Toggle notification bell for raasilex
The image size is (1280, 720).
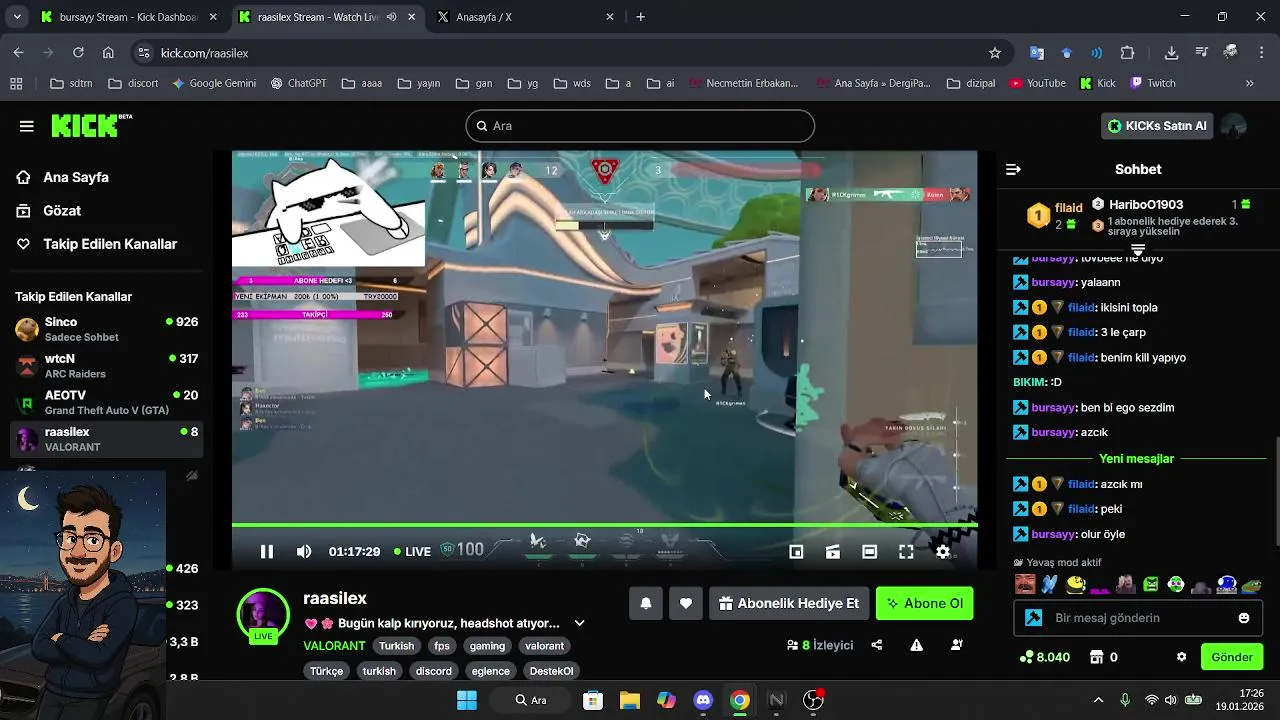click(646, 603)
